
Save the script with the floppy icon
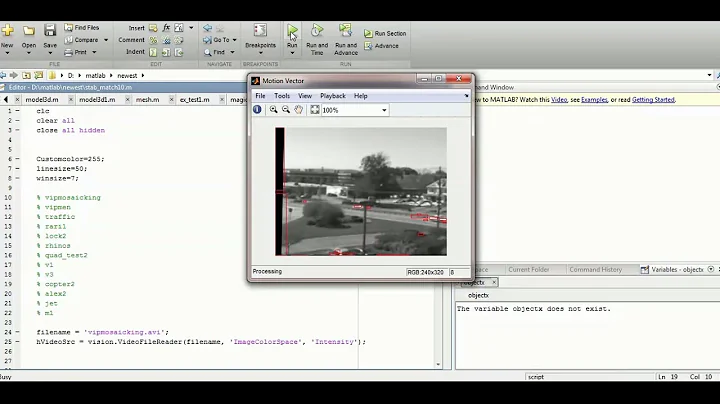(50, 30)
